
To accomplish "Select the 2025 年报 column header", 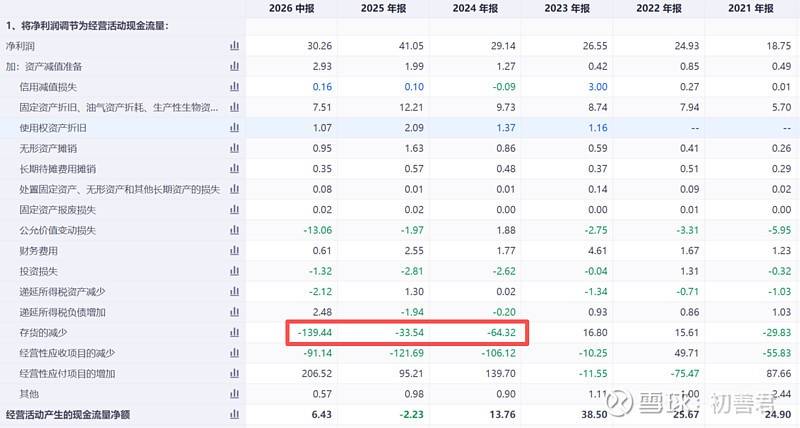I will pos(383,8).
